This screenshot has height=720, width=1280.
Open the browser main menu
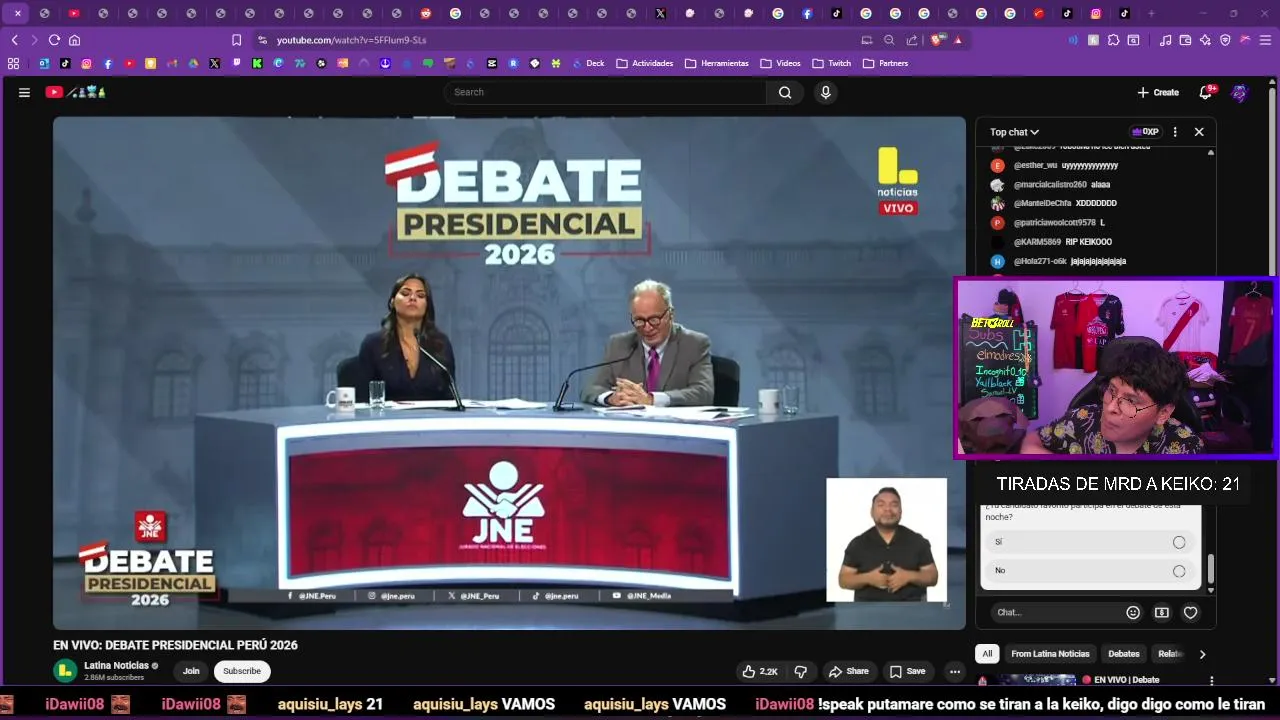(1265, 40)
